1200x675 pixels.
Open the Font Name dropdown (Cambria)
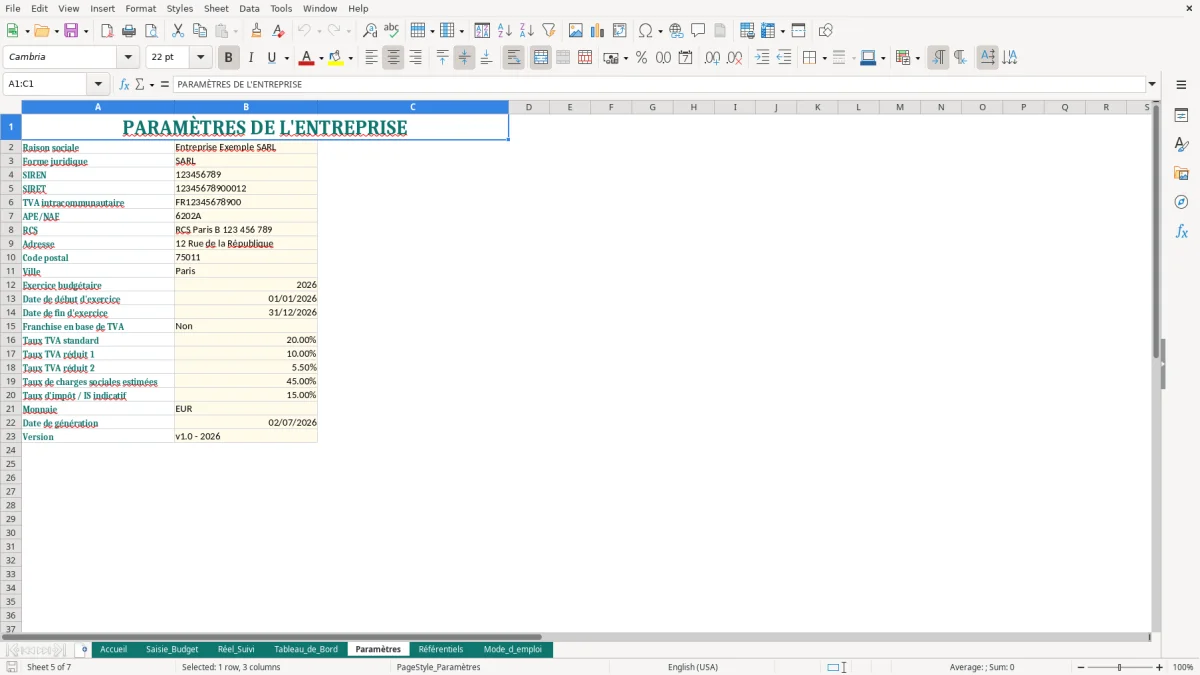tap(128, 58)
